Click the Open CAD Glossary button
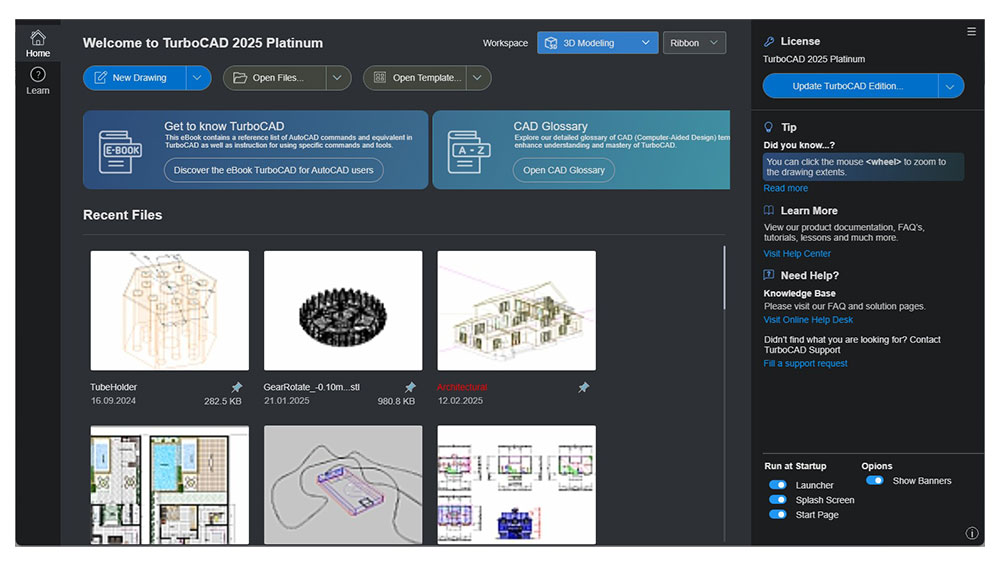Screen dimensions: 1000x565 [x=564, y=170]
